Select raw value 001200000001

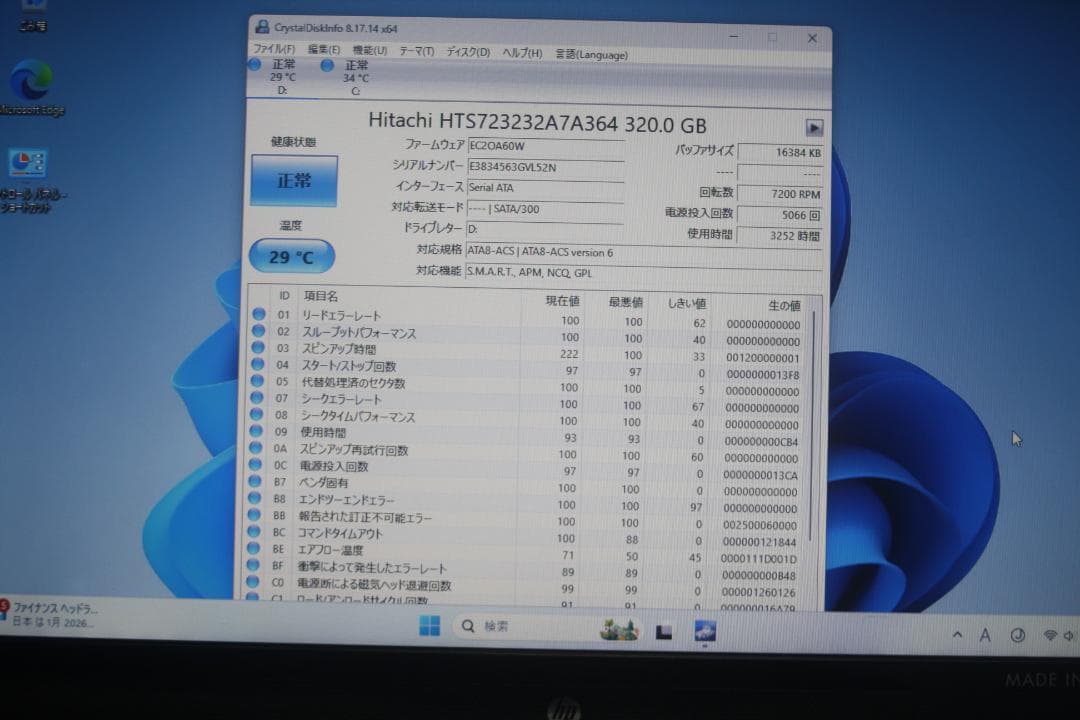762,358
